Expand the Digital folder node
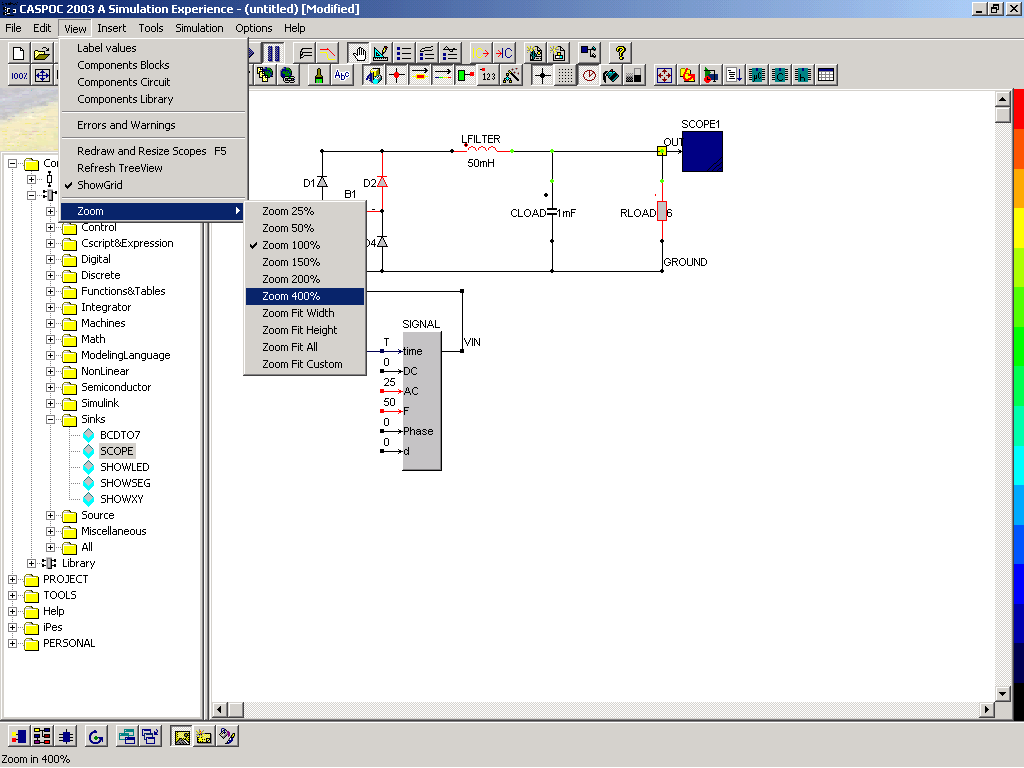The image size is (1024, 768). click(x=50, y=260)
